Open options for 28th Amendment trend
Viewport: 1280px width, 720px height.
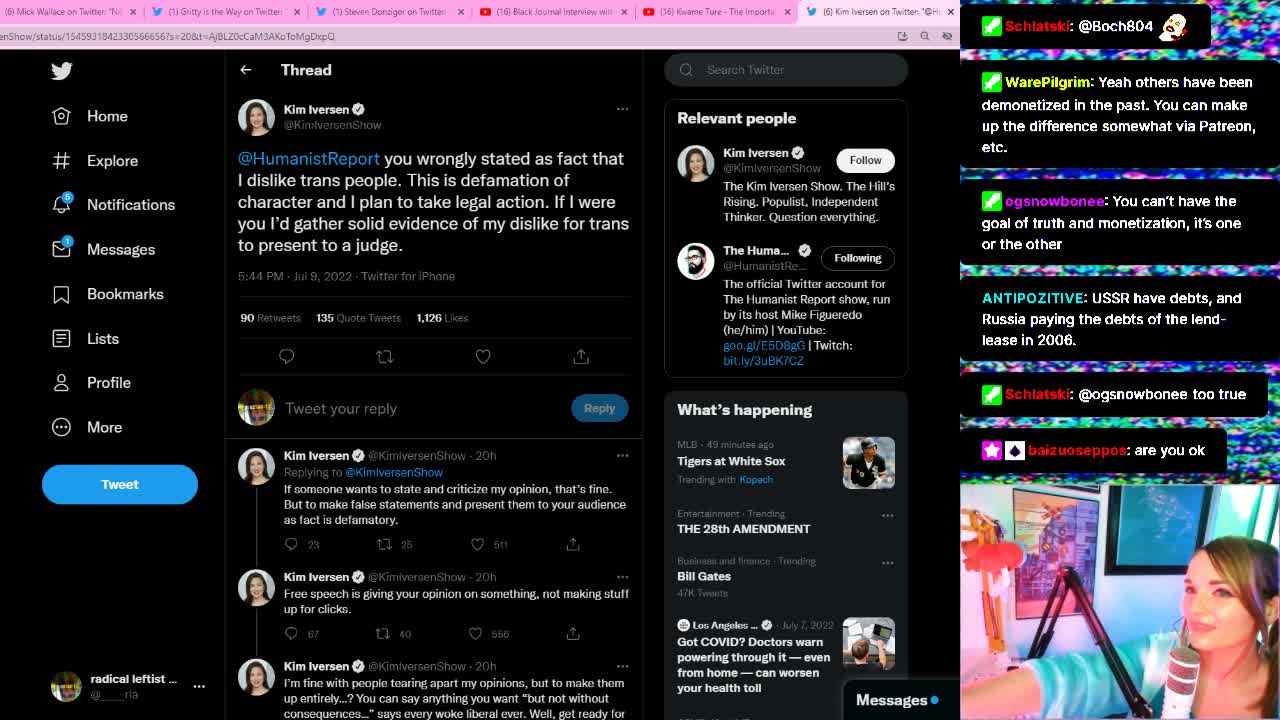pyautogui.click(x=887, y=515)
